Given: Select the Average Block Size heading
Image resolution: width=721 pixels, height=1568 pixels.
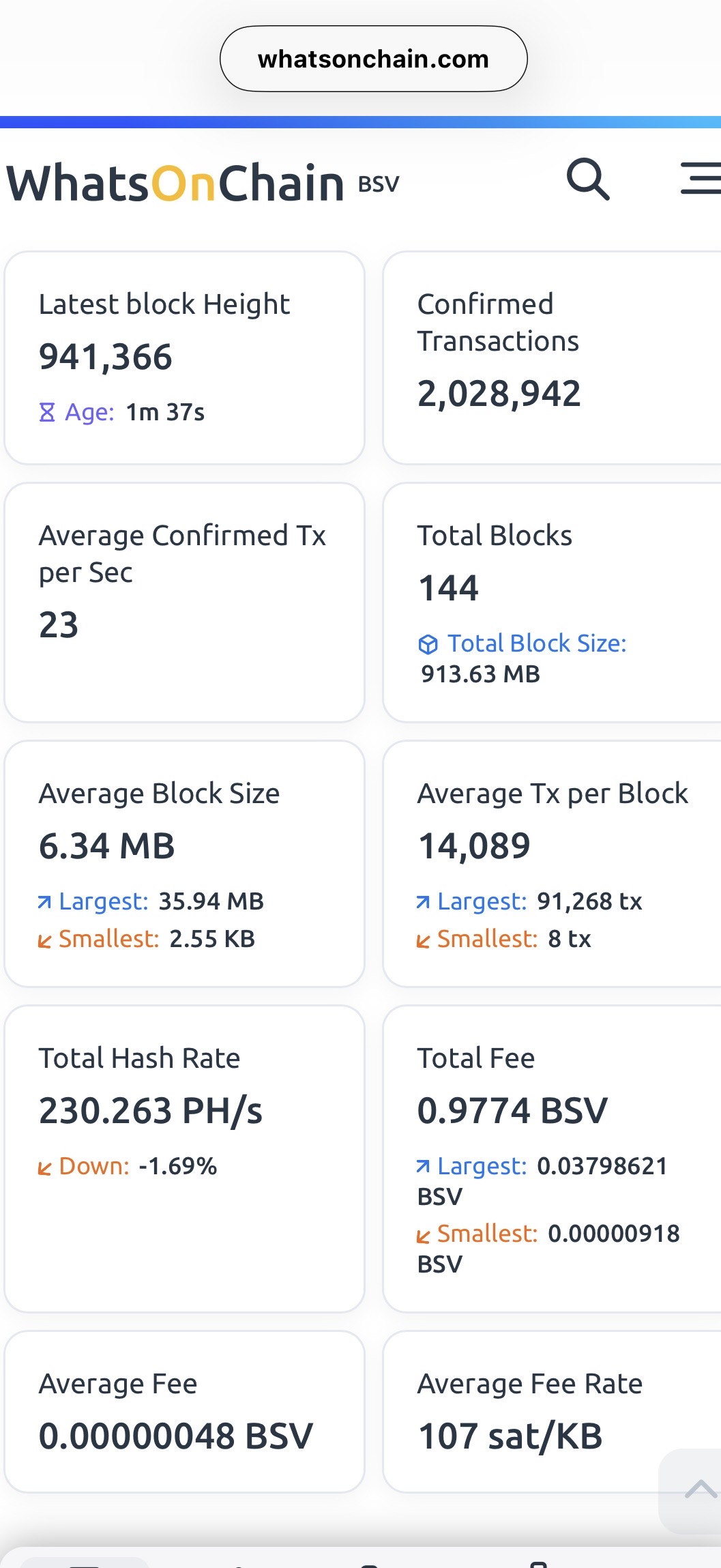Looking at the screenshot, I should 159,794.
